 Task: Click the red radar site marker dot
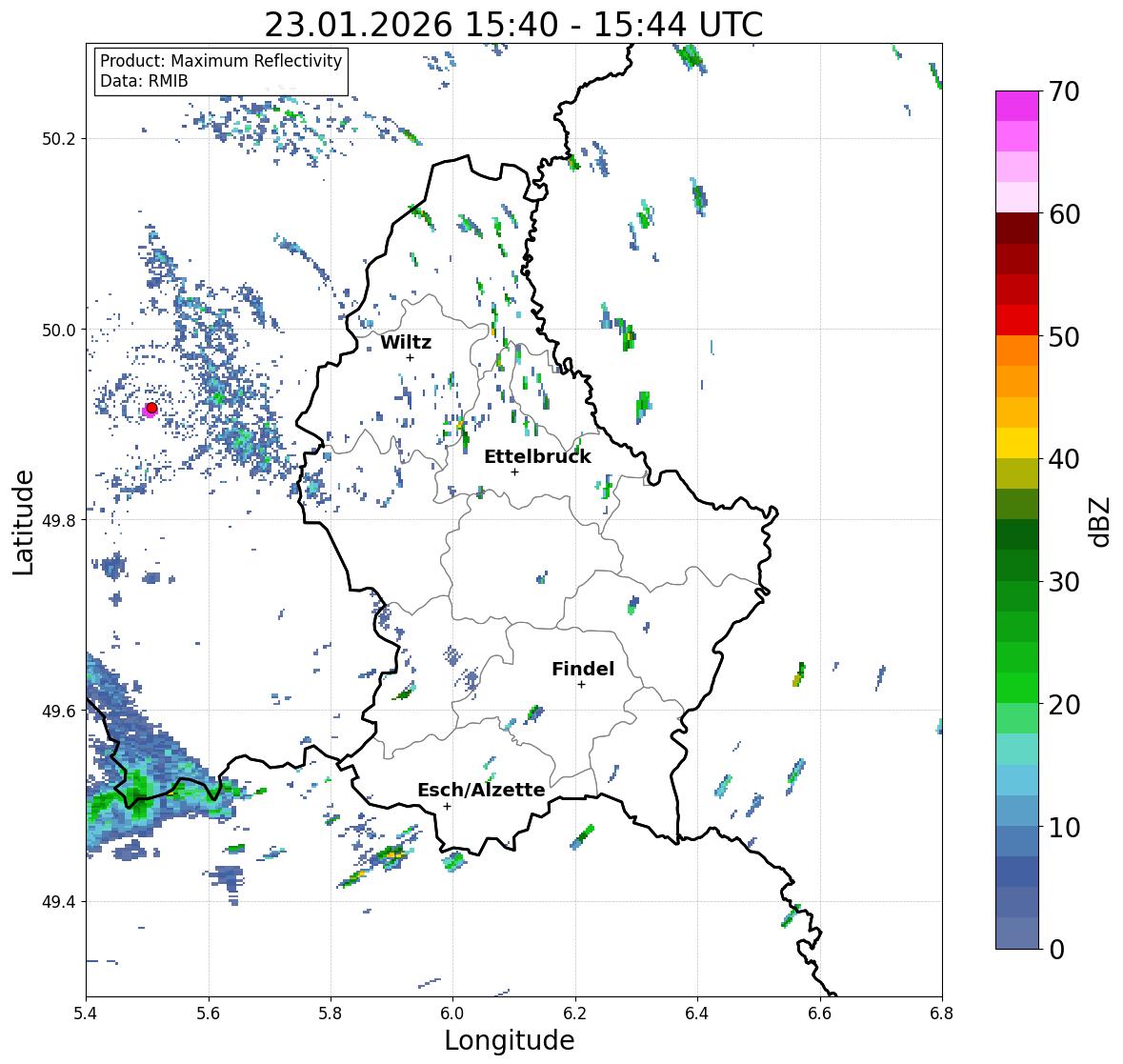pos(151,408)
